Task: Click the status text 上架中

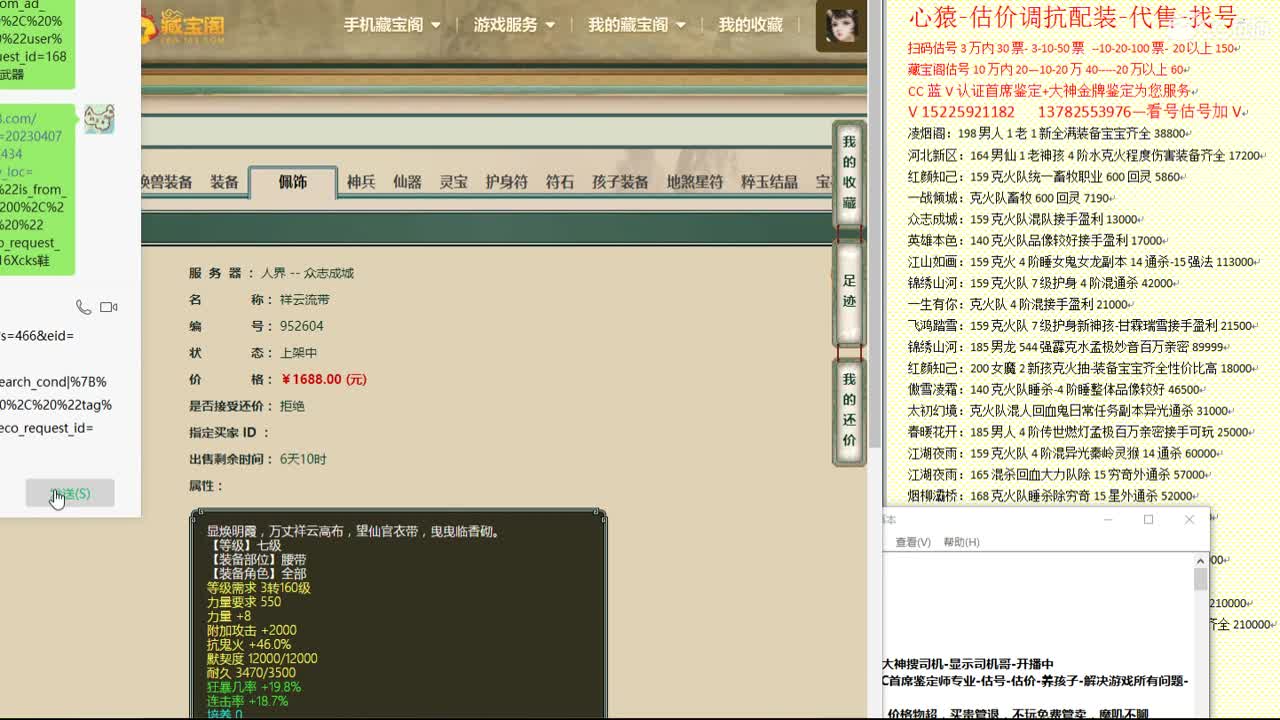Action: coord(298,353)
